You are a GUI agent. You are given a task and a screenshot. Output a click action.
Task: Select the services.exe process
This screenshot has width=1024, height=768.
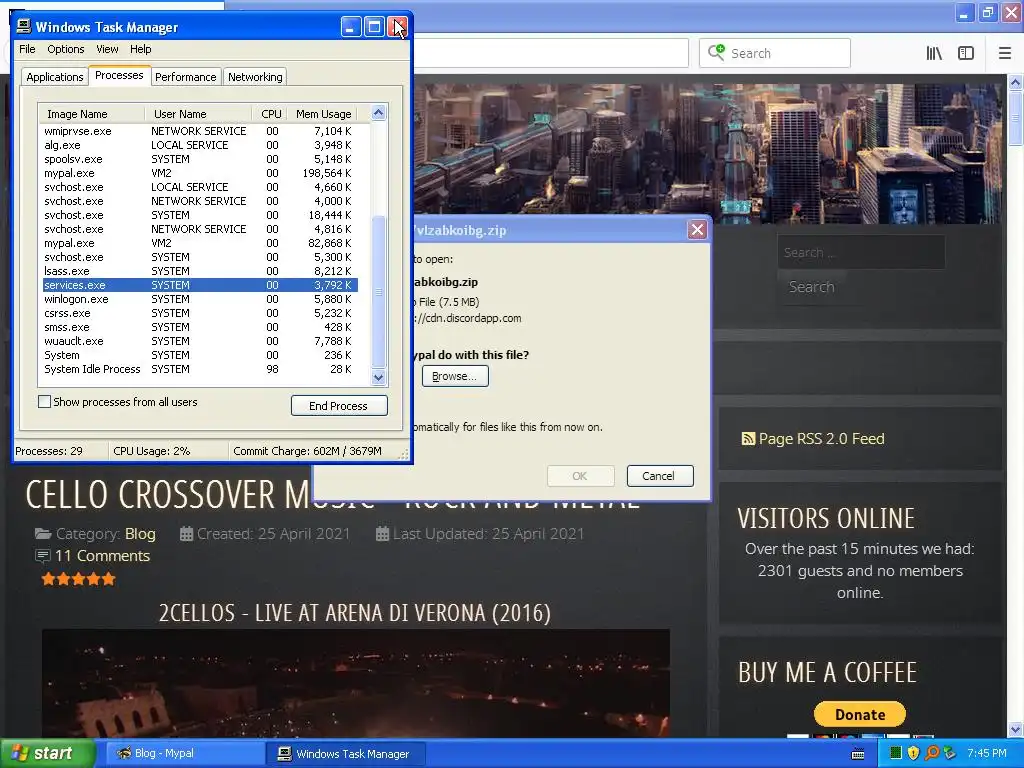pyautogui.click(x=200, y=285)
